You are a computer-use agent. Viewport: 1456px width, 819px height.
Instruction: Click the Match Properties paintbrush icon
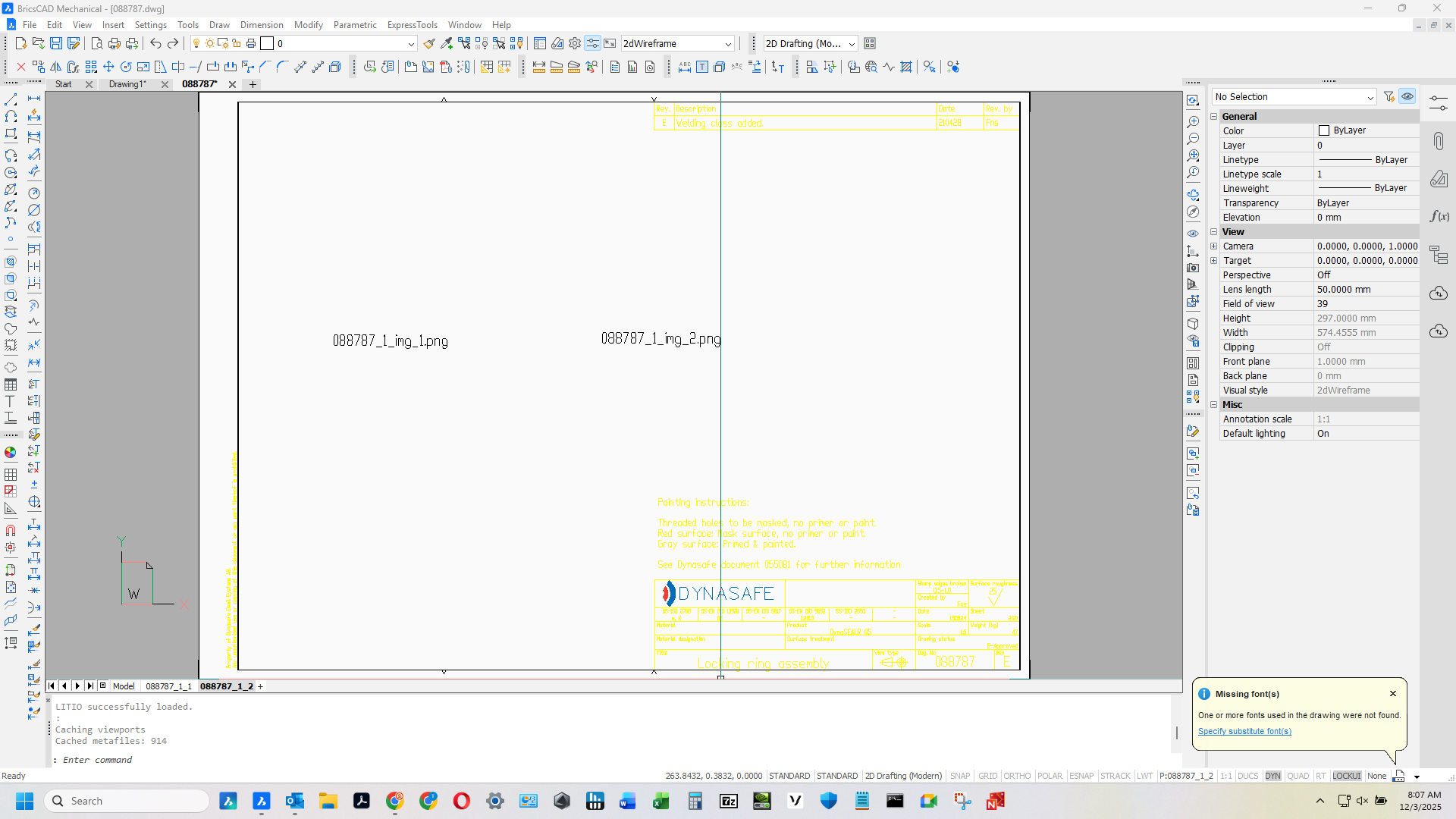pyautogui.click(x=429, y=44)
